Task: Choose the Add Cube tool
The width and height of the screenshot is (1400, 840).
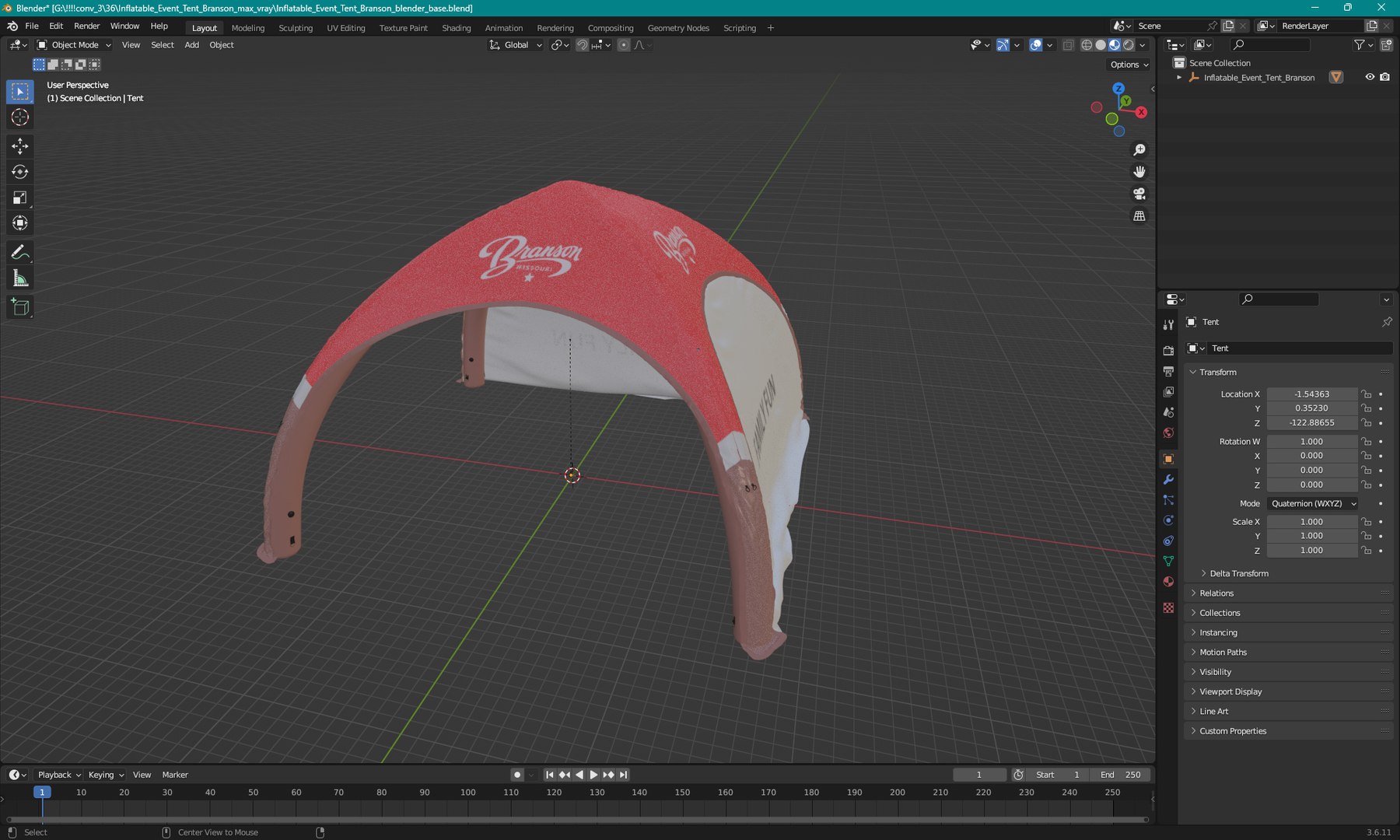Action: point(20,307)
